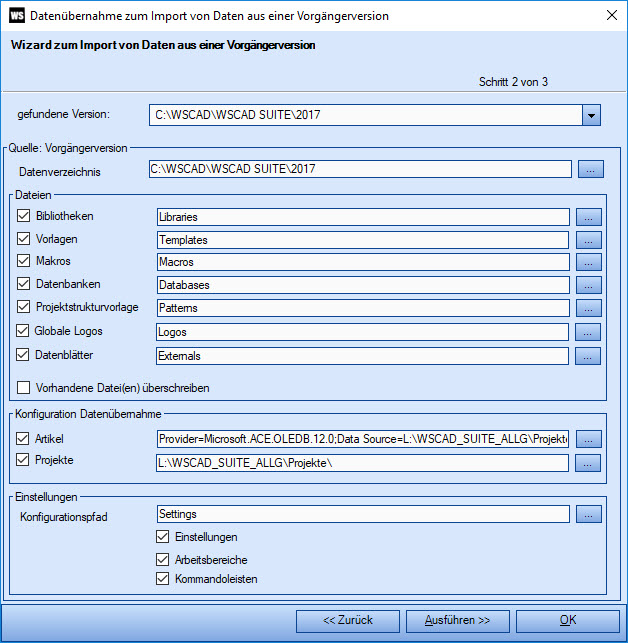This screenshot has height=643, width=628.
Task: Toggle the Projekte checkbox
Action: click(x=23, y=460)
